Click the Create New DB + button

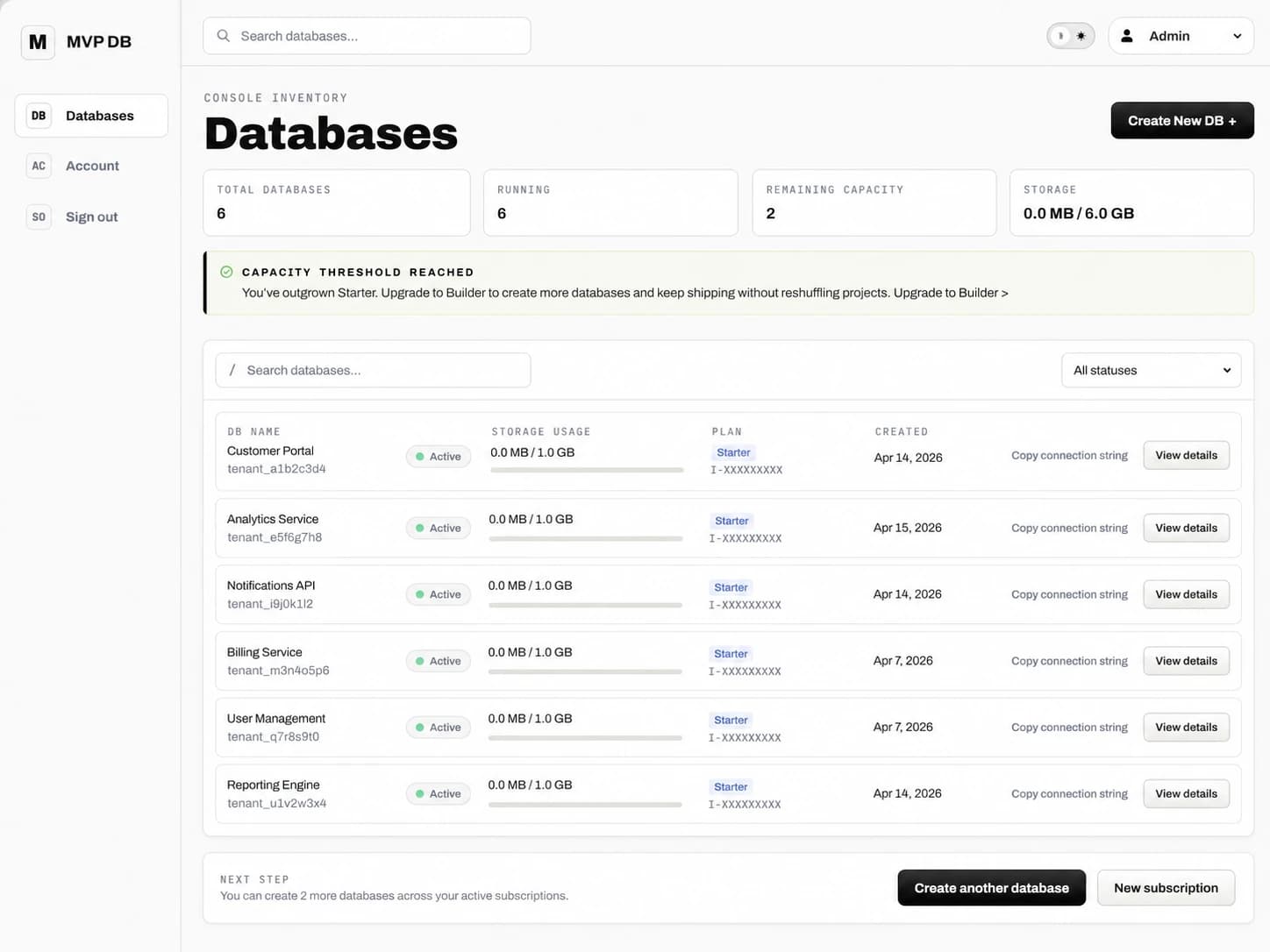tap(1181, 121)
